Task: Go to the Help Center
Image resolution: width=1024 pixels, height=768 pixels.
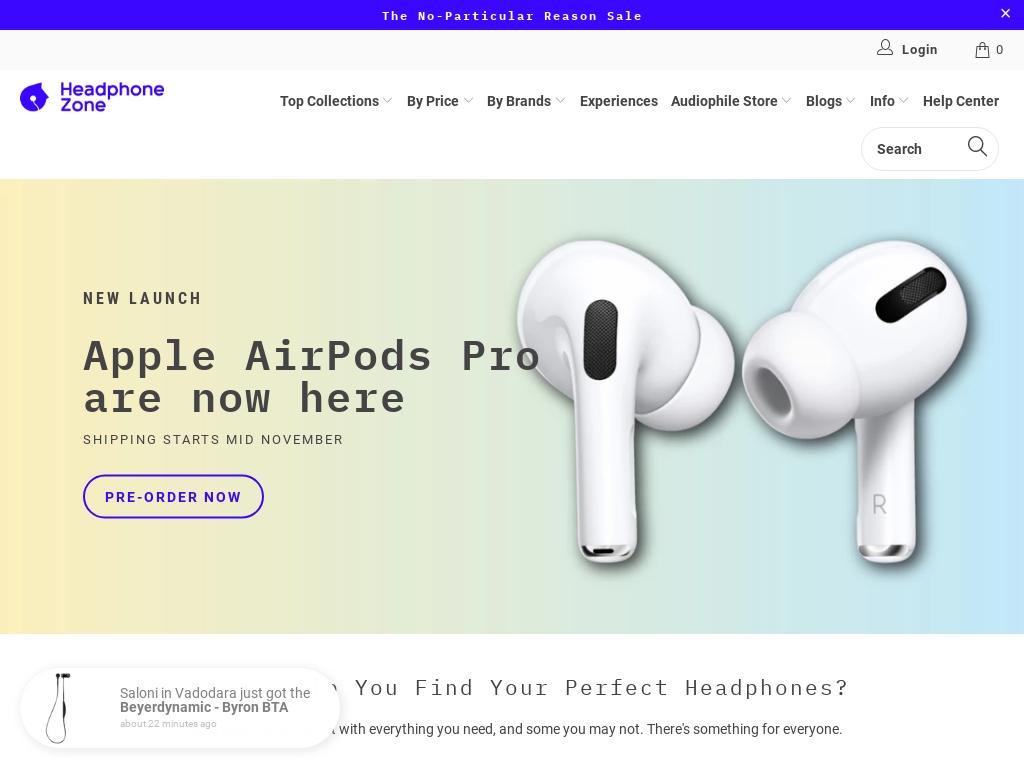Action: click(961, 101)
